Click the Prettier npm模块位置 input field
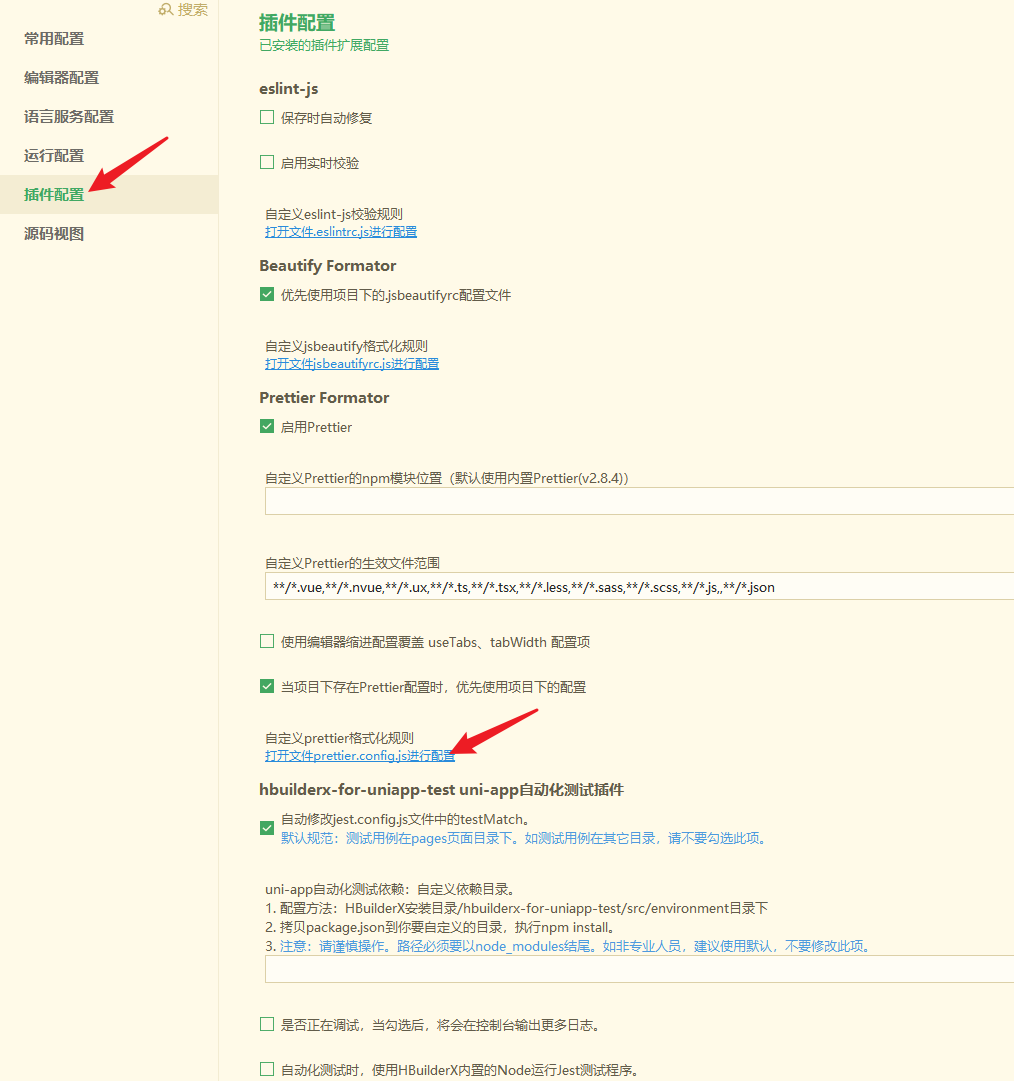The width and height of the screenshot is (1014, 1081). [x=638, y=501]
